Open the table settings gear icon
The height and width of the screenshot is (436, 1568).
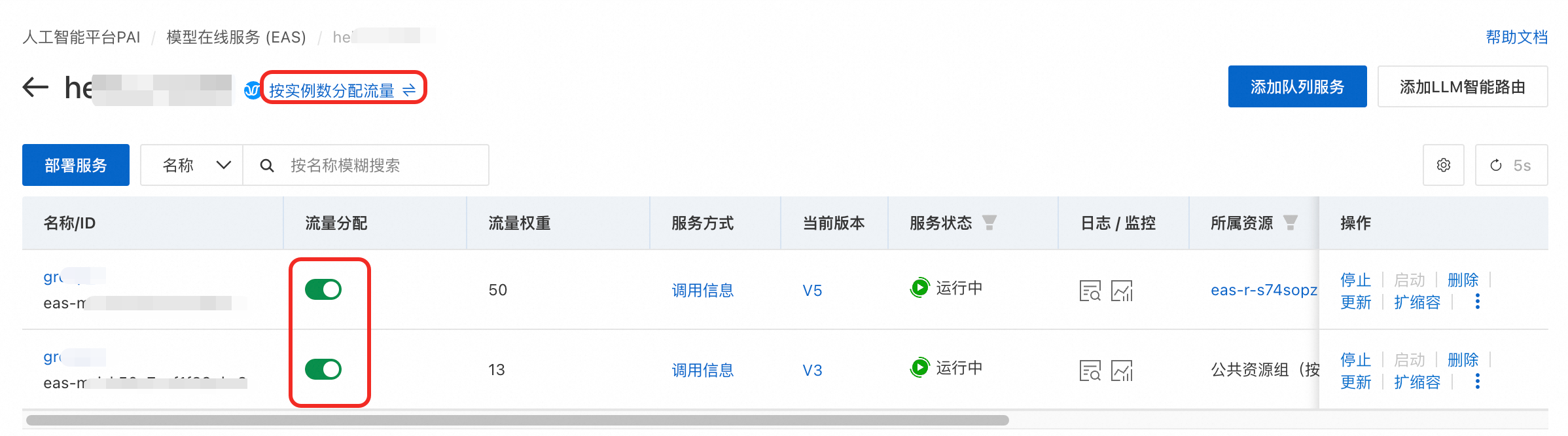(1443, 166)
